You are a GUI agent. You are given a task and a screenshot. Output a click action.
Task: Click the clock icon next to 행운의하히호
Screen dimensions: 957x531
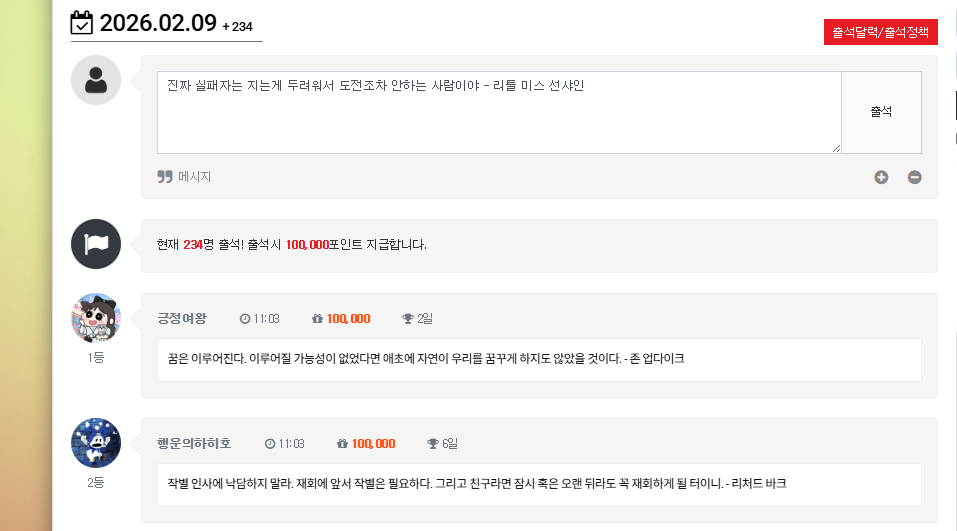click(x=270, y=444)
